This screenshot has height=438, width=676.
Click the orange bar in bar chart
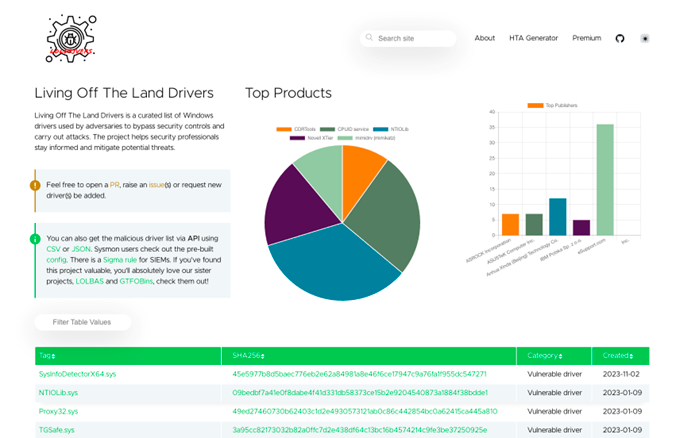coord(510,225)
